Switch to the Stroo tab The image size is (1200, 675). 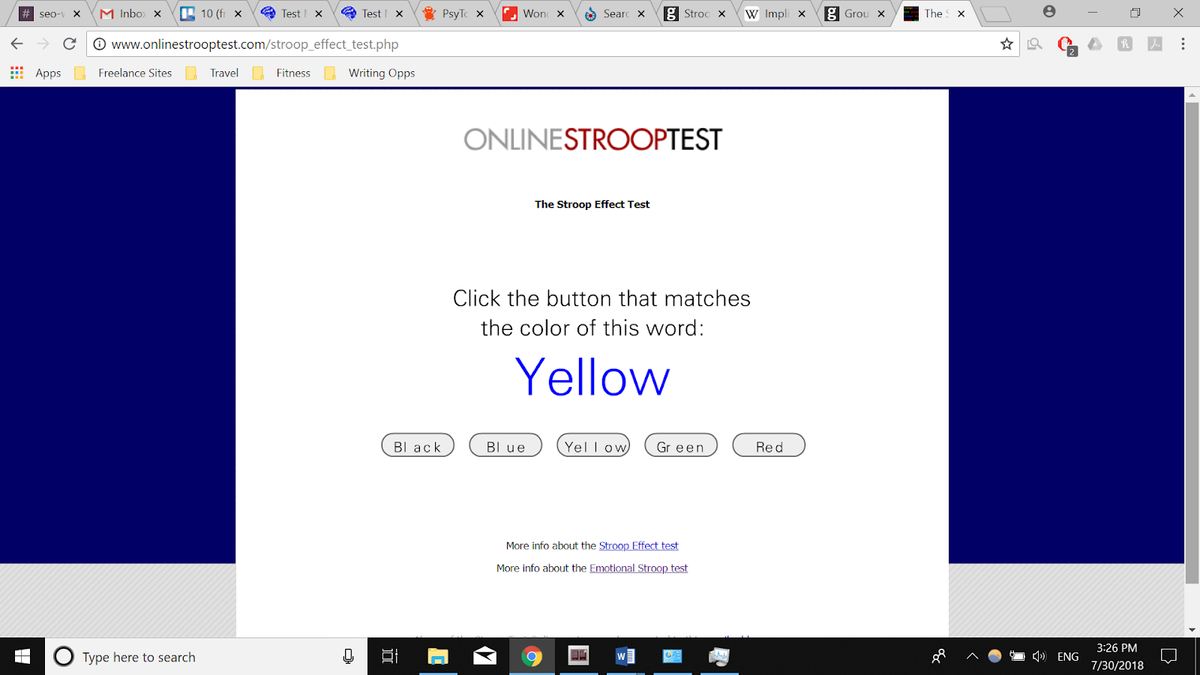(x=695, y=14)
